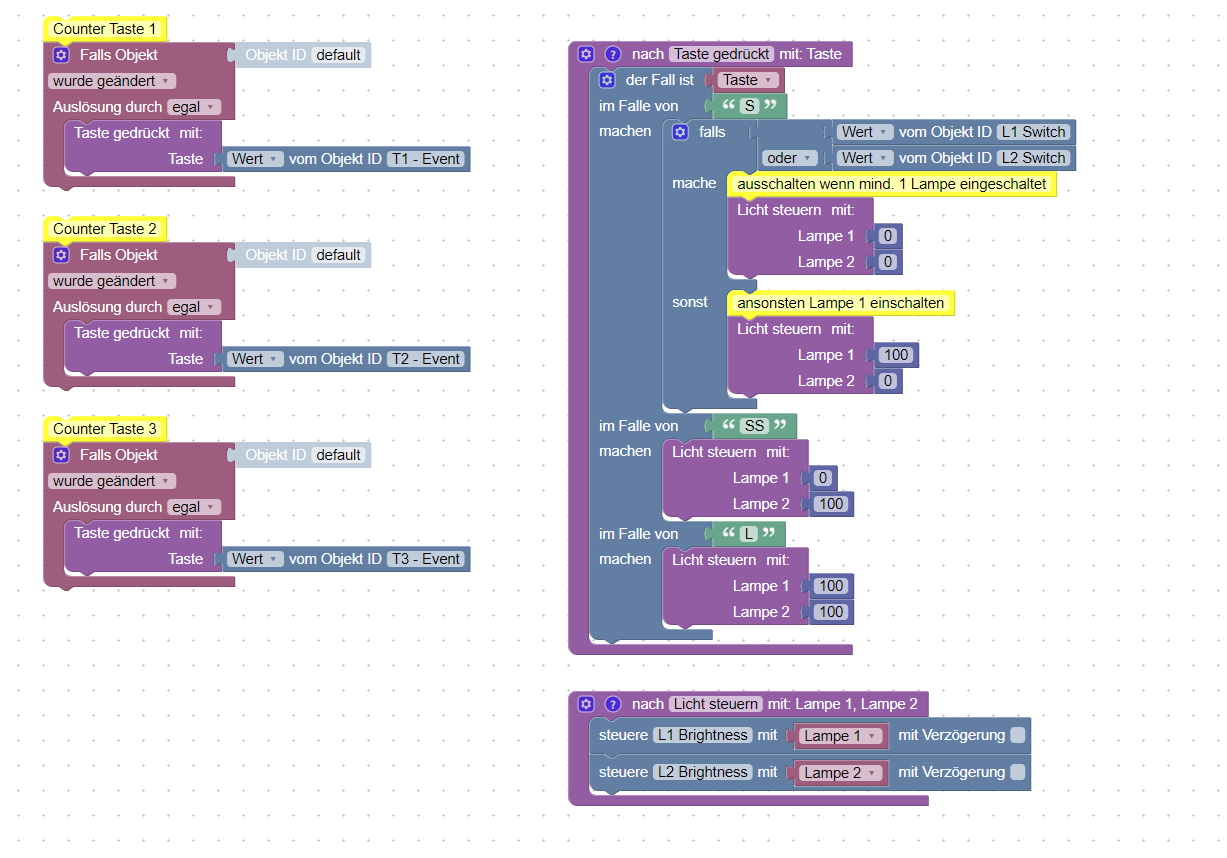Select the 'Counter Taste 2' yellow comment label
Image resolution: width=1227 pixels, height=858 pixels.
coord(105,229)
